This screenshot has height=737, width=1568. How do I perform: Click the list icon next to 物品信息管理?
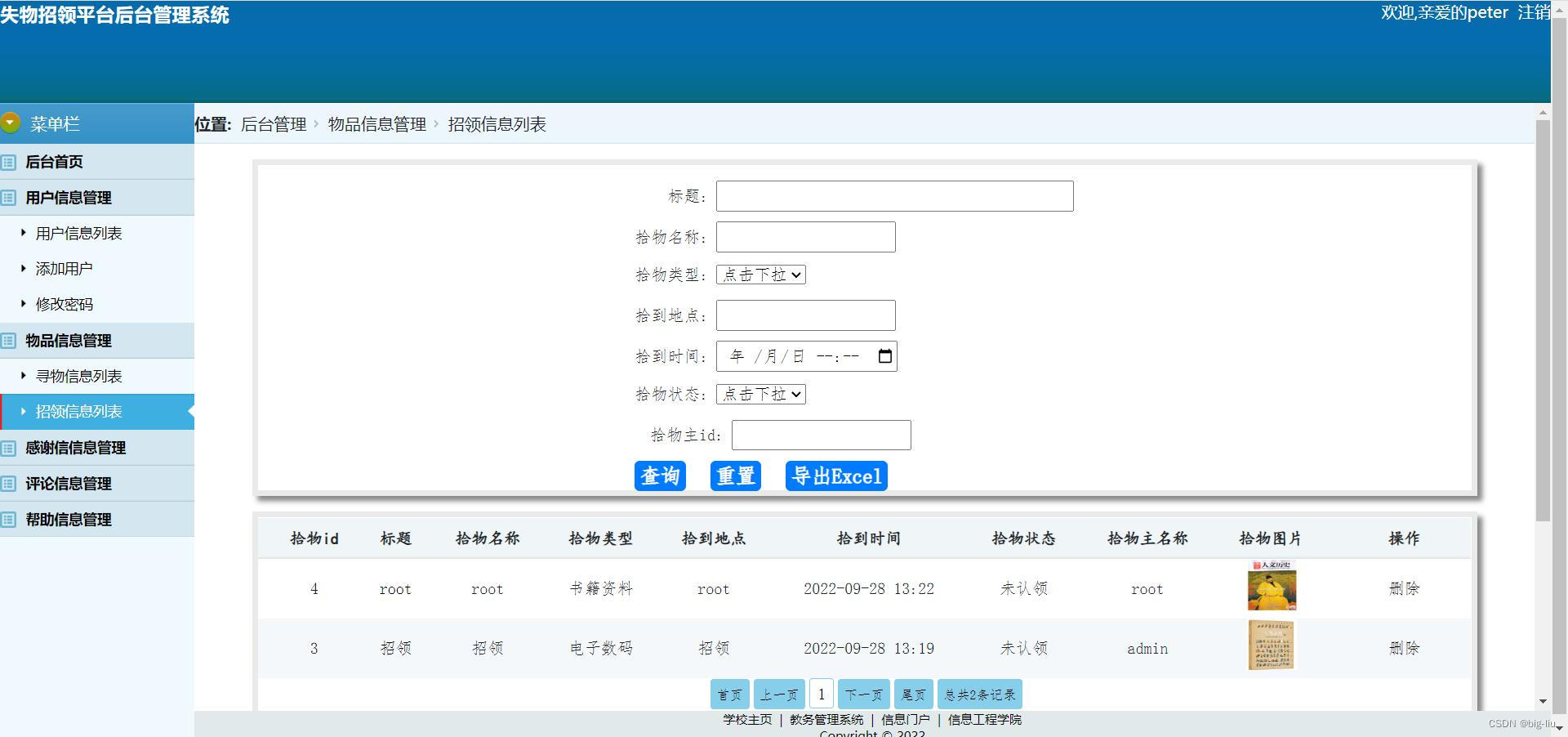pos(8,341)
